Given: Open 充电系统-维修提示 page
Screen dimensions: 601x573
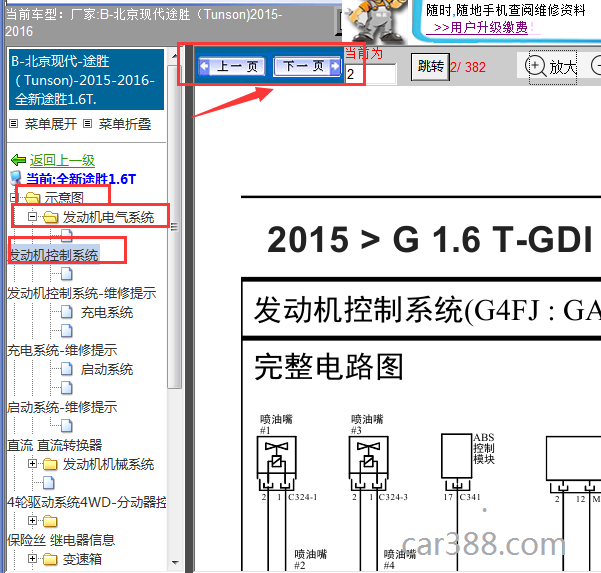Looking at the screenshot, I should pos(62,350).
